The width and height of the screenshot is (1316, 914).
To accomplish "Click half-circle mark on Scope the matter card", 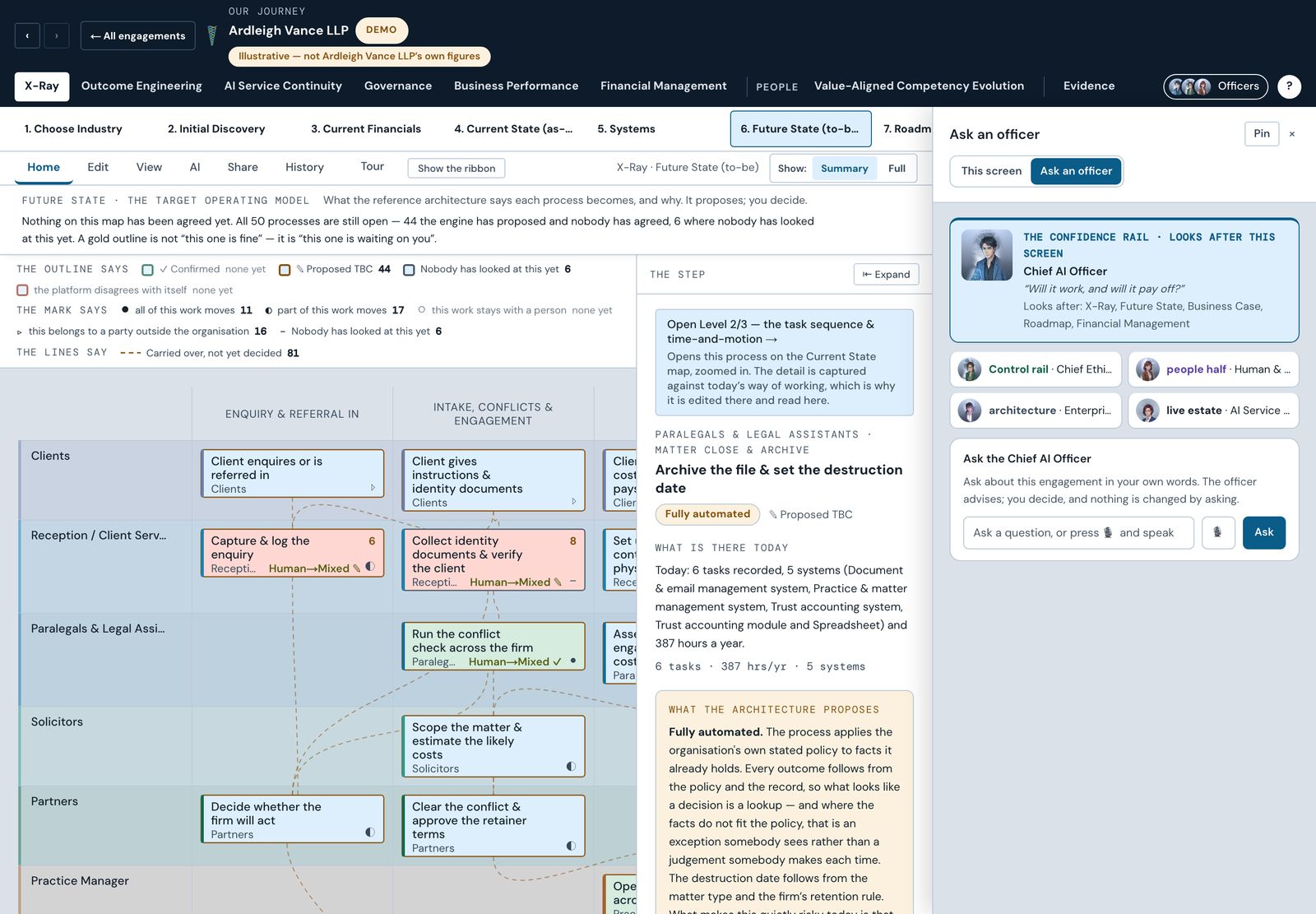I will pos(571,767).
